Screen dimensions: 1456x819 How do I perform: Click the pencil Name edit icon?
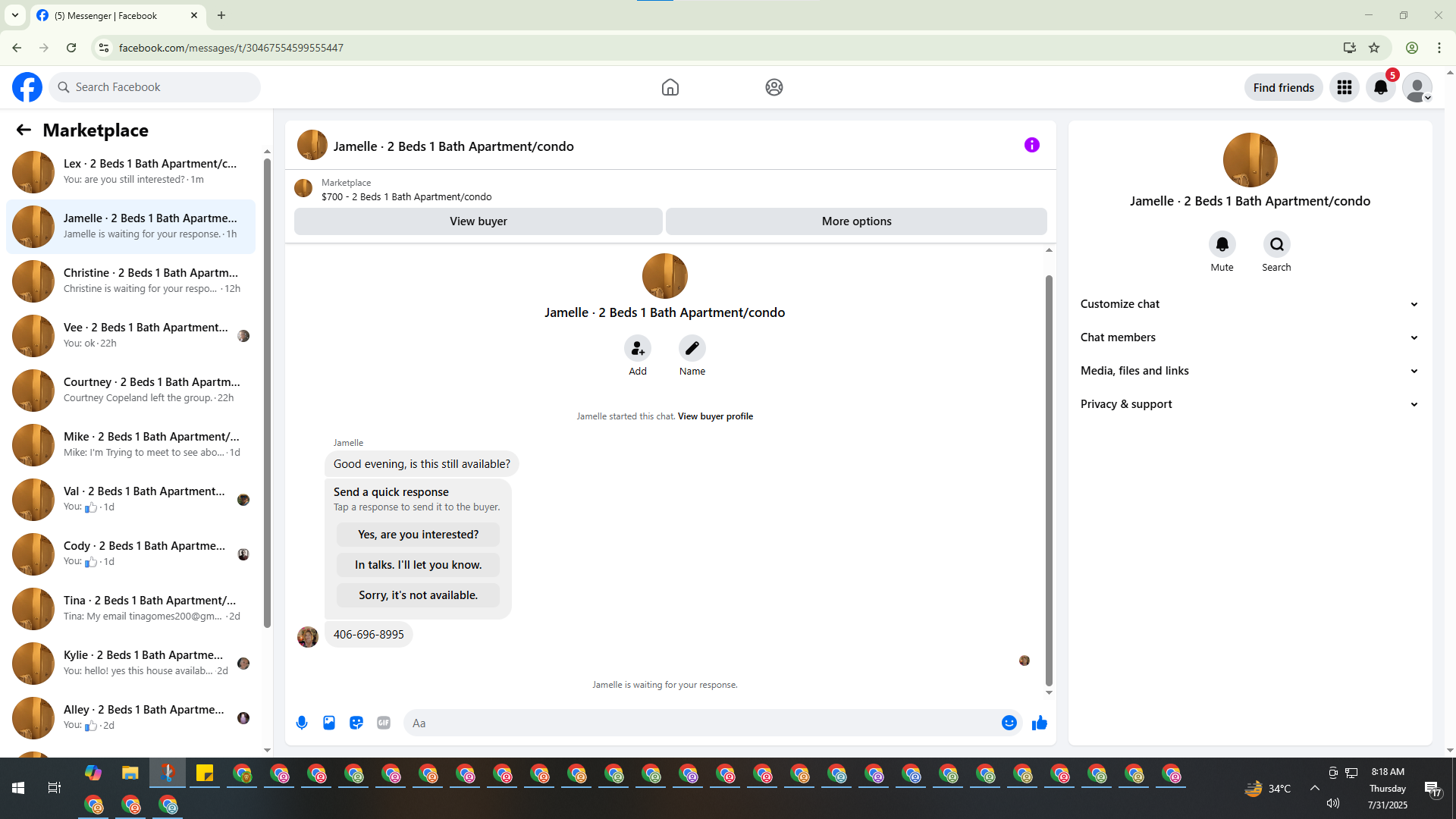pyautogui.click(x=692, y=348)
